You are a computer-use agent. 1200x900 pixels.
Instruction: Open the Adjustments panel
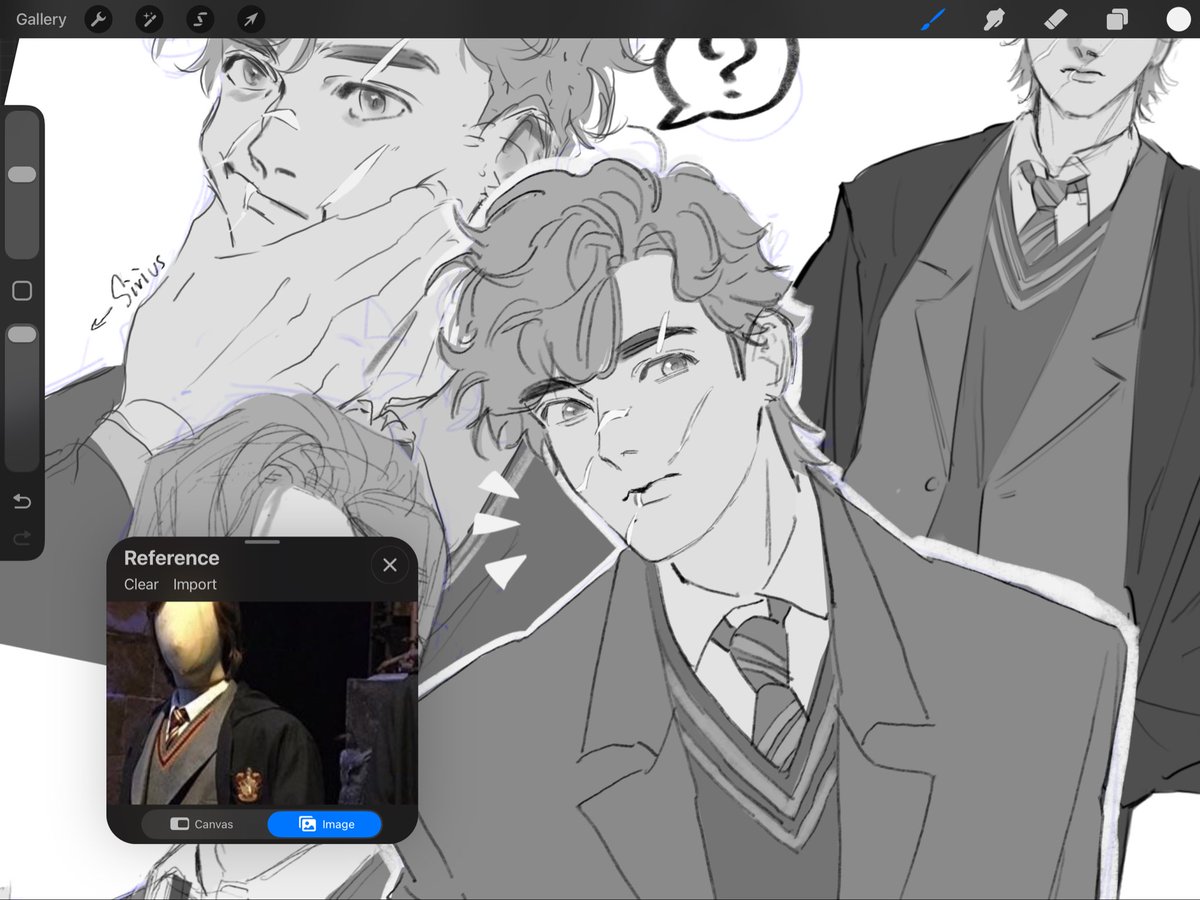(x=149, y=19)
